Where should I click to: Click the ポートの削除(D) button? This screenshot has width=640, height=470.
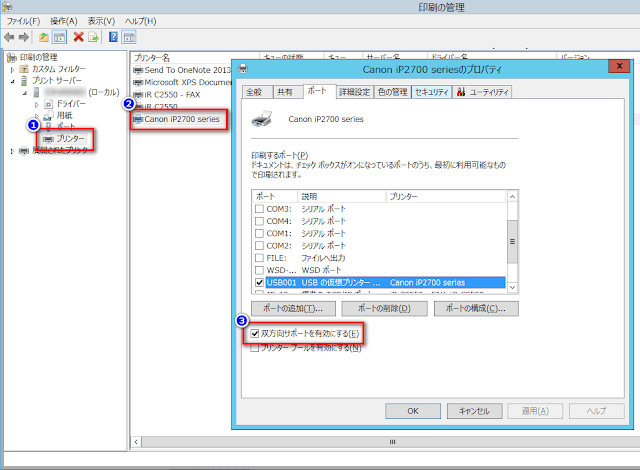click(x=384, y=308)
